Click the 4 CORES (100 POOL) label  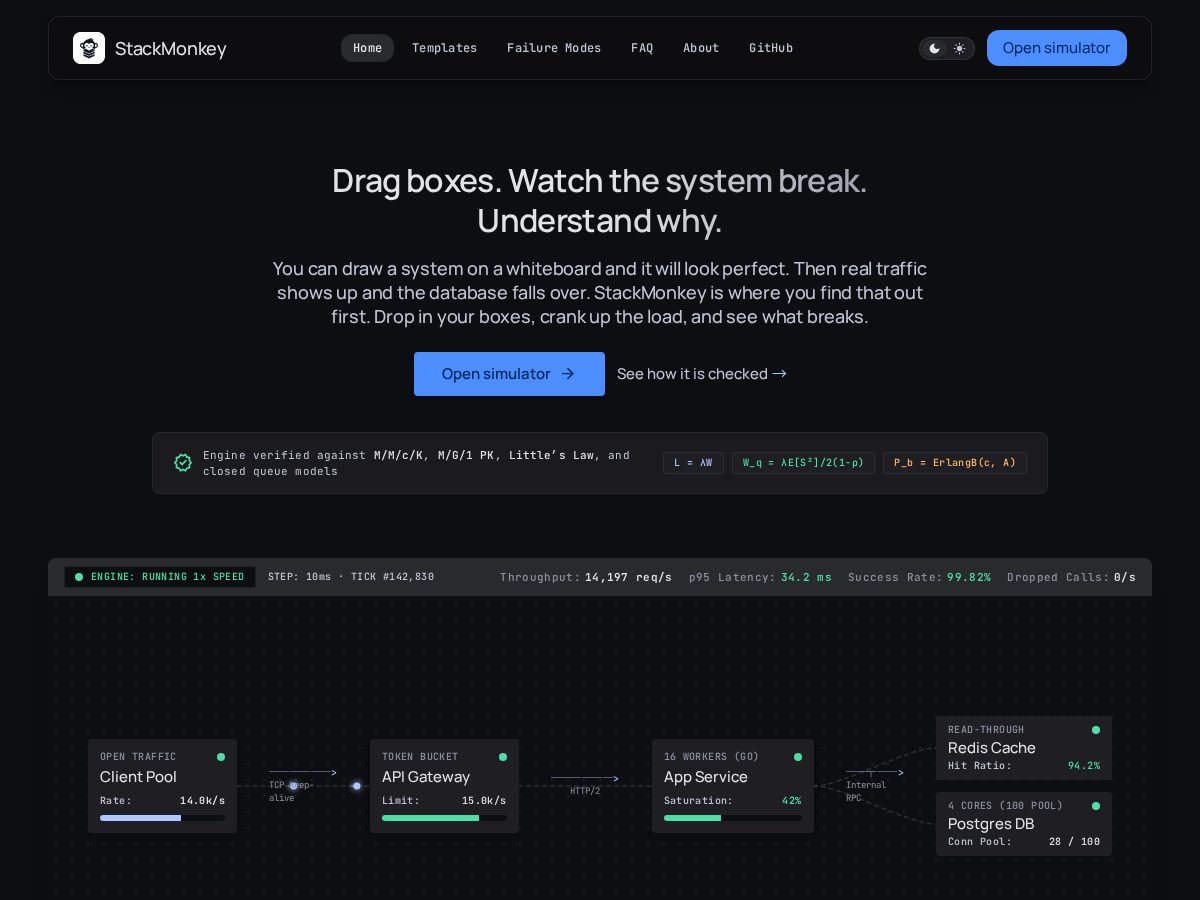[1005, 806]
